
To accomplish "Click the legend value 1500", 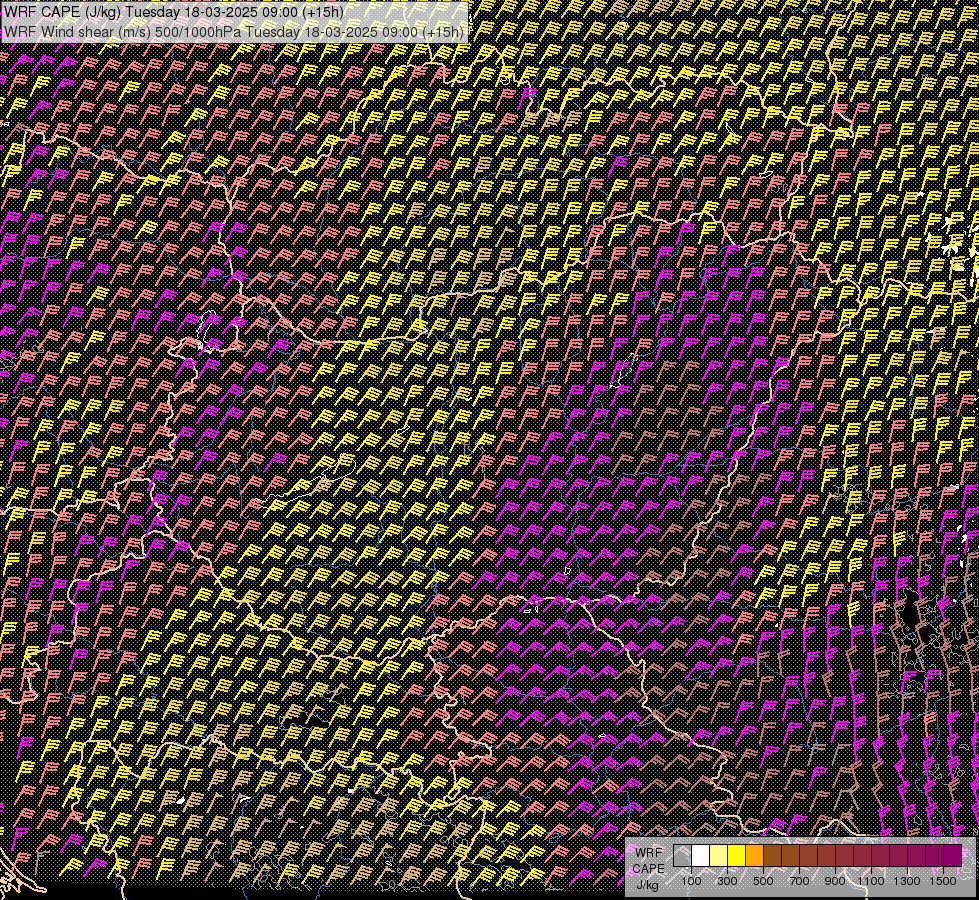I will click(x=943, y=881).
